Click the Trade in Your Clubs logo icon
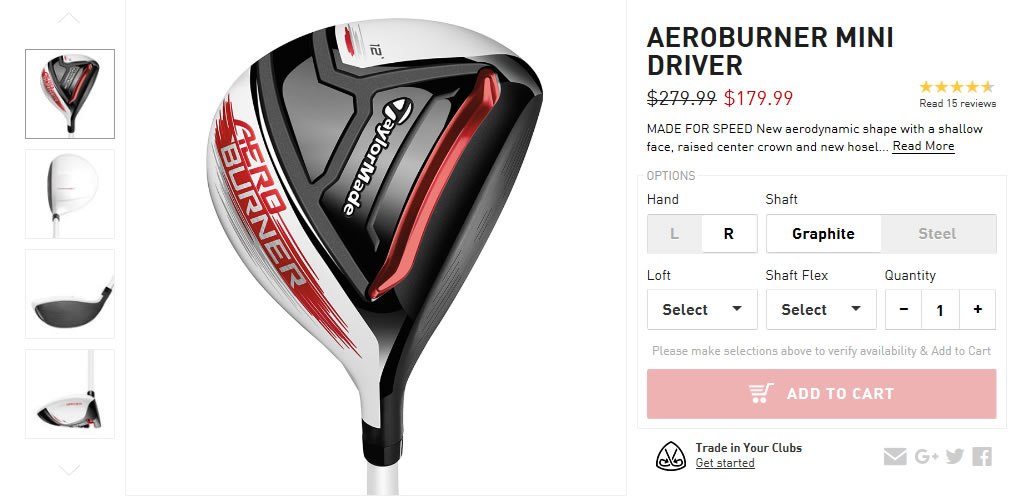Screen dimensions: 1021x499 point(671,456)
